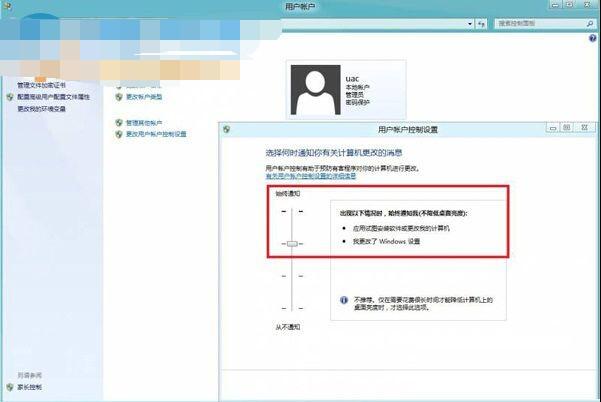Screen dimensions: 601x402
Task: Click the shield icon beside 更改帐户类型
Action: (x=118, y=97)
